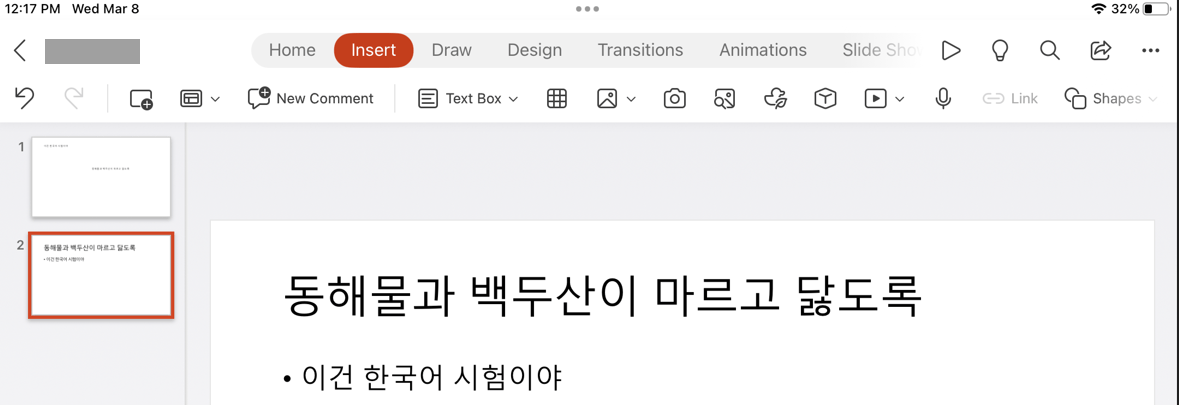Search for stock images
1179x405 pixels.
click(724, 98)
